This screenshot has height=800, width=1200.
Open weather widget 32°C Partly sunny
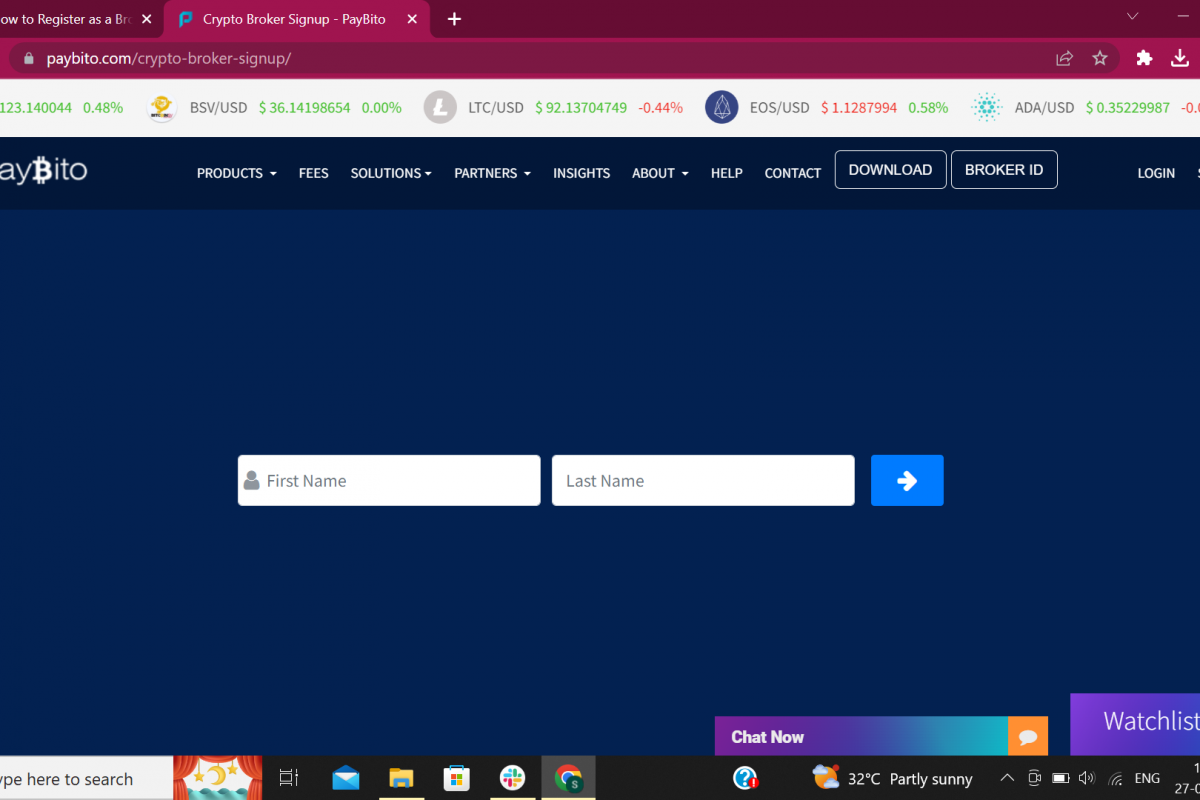pyautogui.click(x=892, y=778)
